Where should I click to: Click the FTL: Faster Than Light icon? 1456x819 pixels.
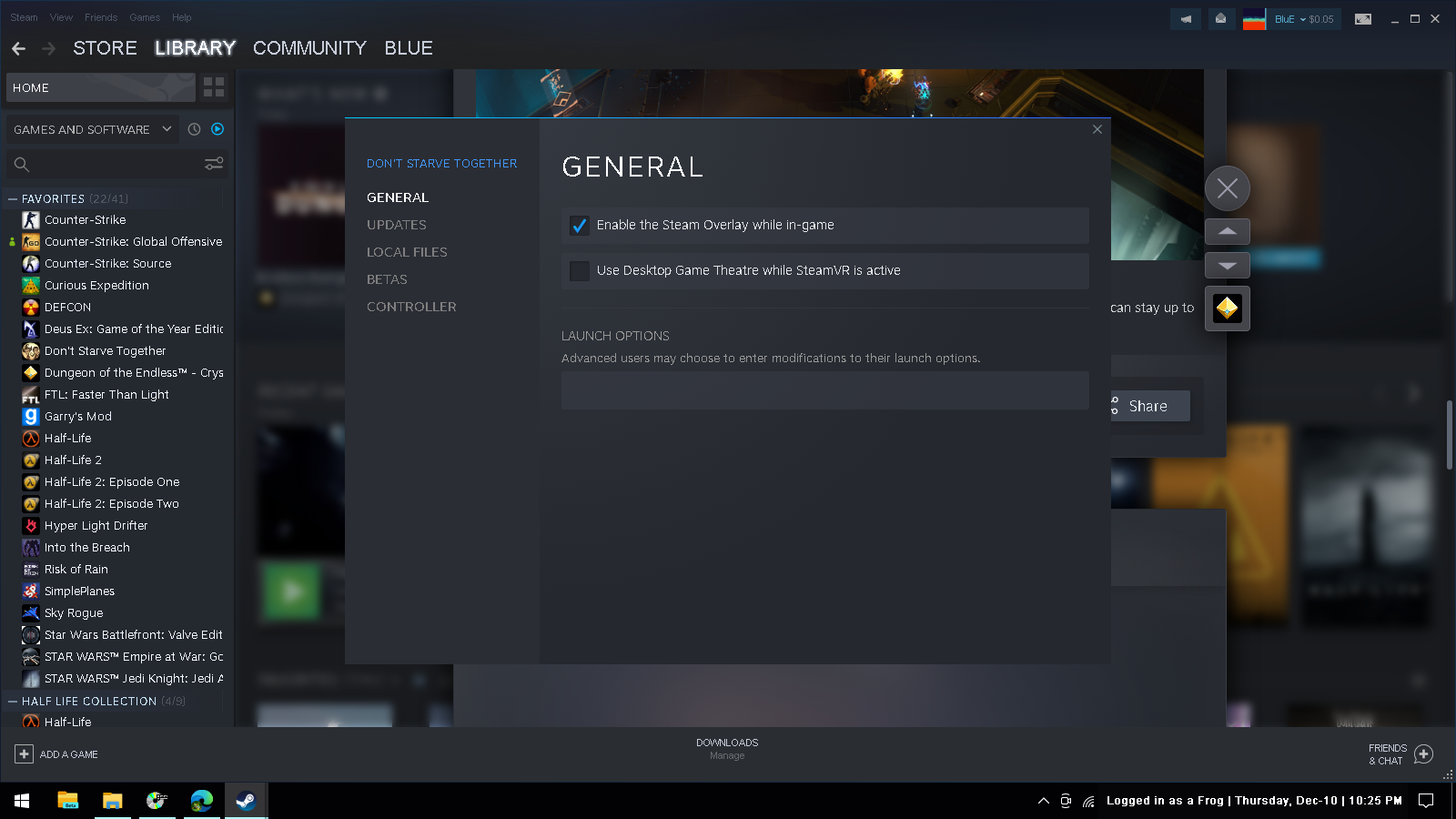click(x=31, y=395)
